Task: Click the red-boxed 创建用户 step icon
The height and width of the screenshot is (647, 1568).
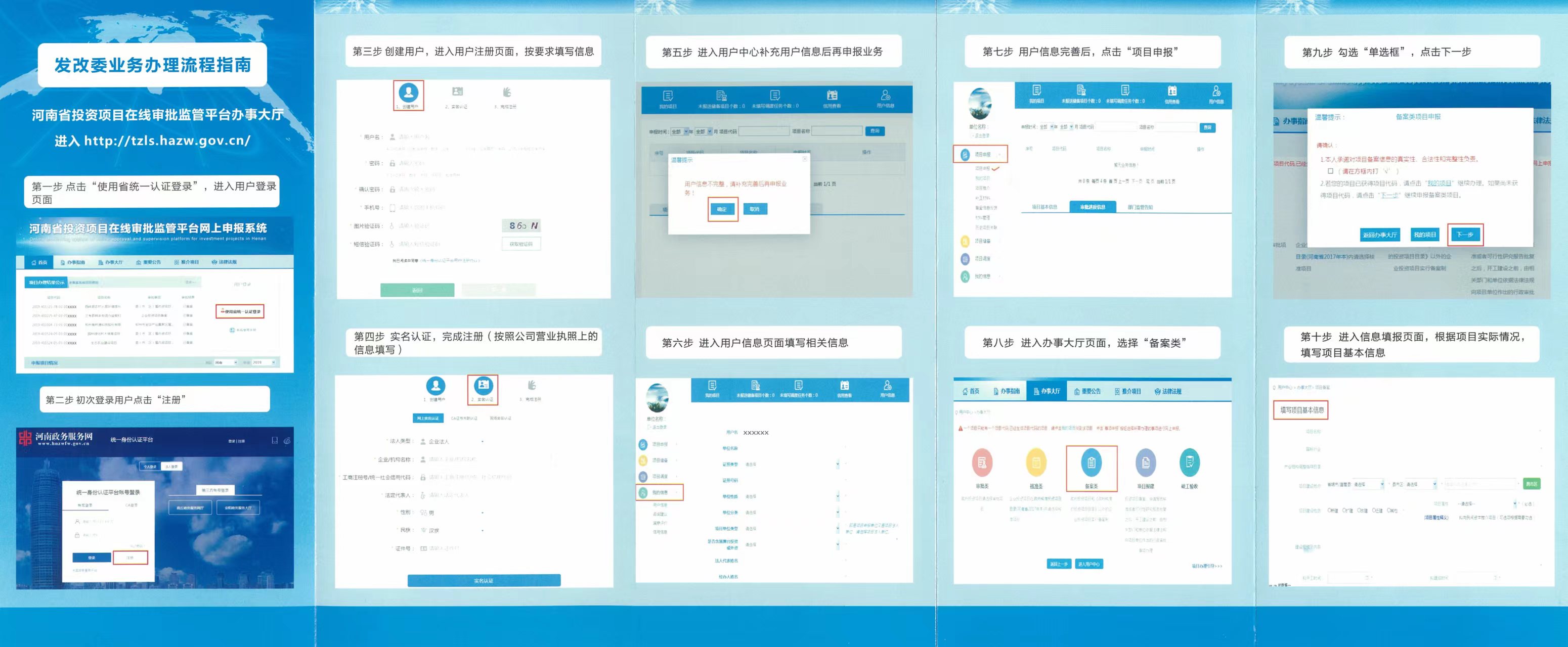Action: 408,93
